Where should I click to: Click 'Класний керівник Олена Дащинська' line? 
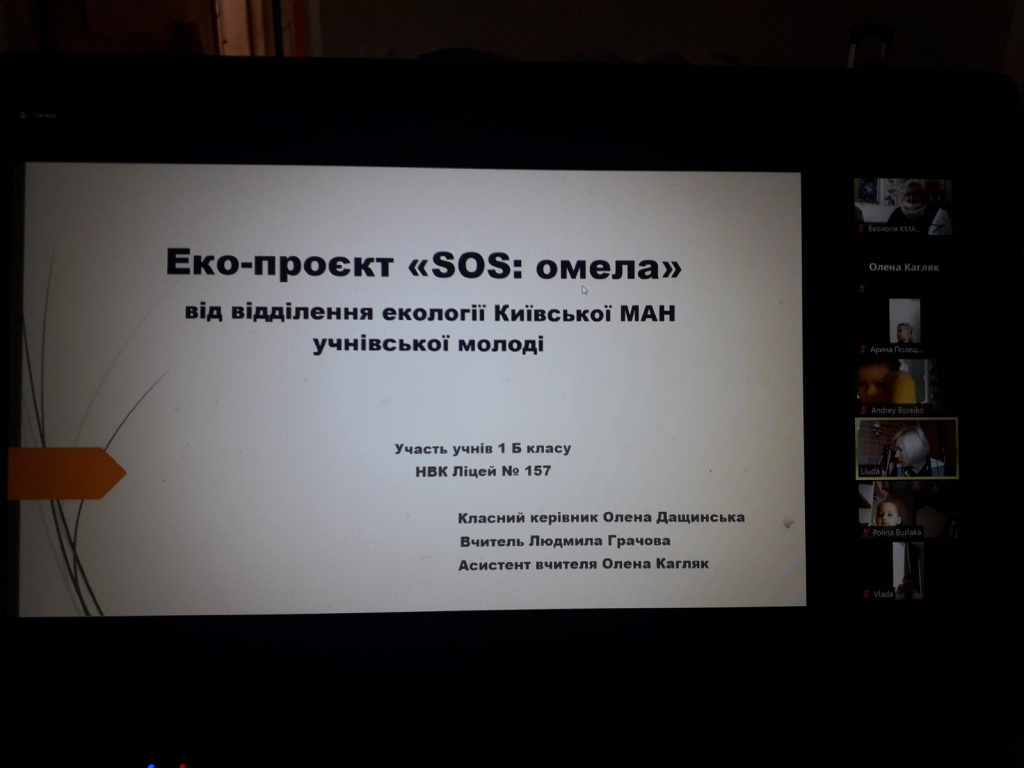point(601,518)
